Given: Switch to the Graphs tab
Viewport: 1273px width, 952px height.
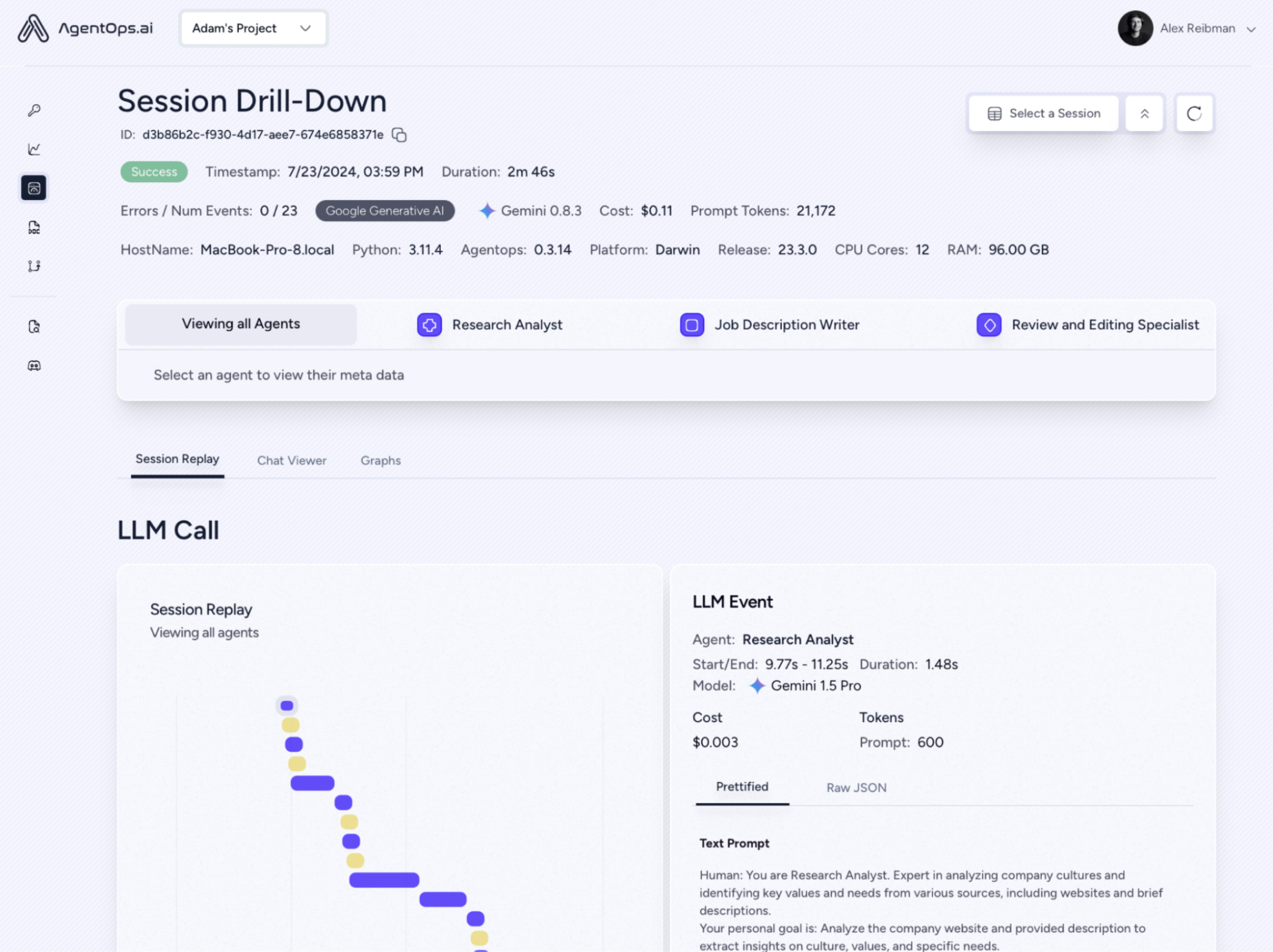Looking at the screenshot, I should tap(380, 460).
